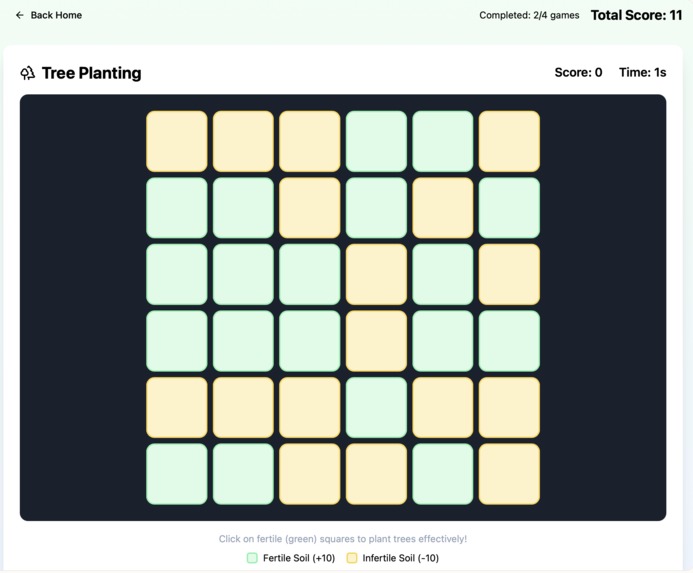Viewport: 693px width, 573px height.
Task: Click the back arrow icon beside Back Home
Action: (19, 15)
